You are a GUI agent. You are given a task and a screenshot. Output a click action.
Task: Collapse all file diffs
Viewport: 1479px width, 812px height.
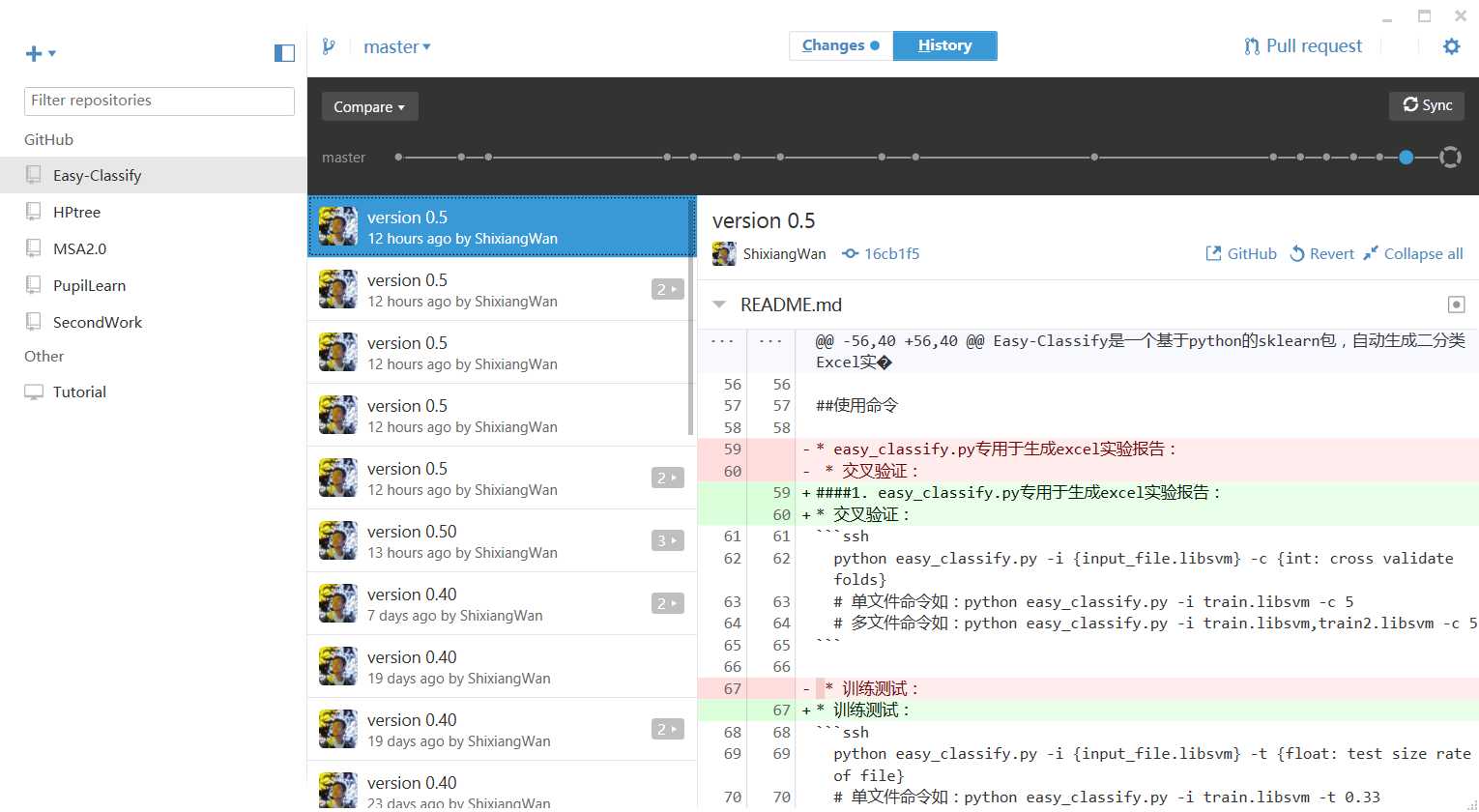tap(1412, 253)
